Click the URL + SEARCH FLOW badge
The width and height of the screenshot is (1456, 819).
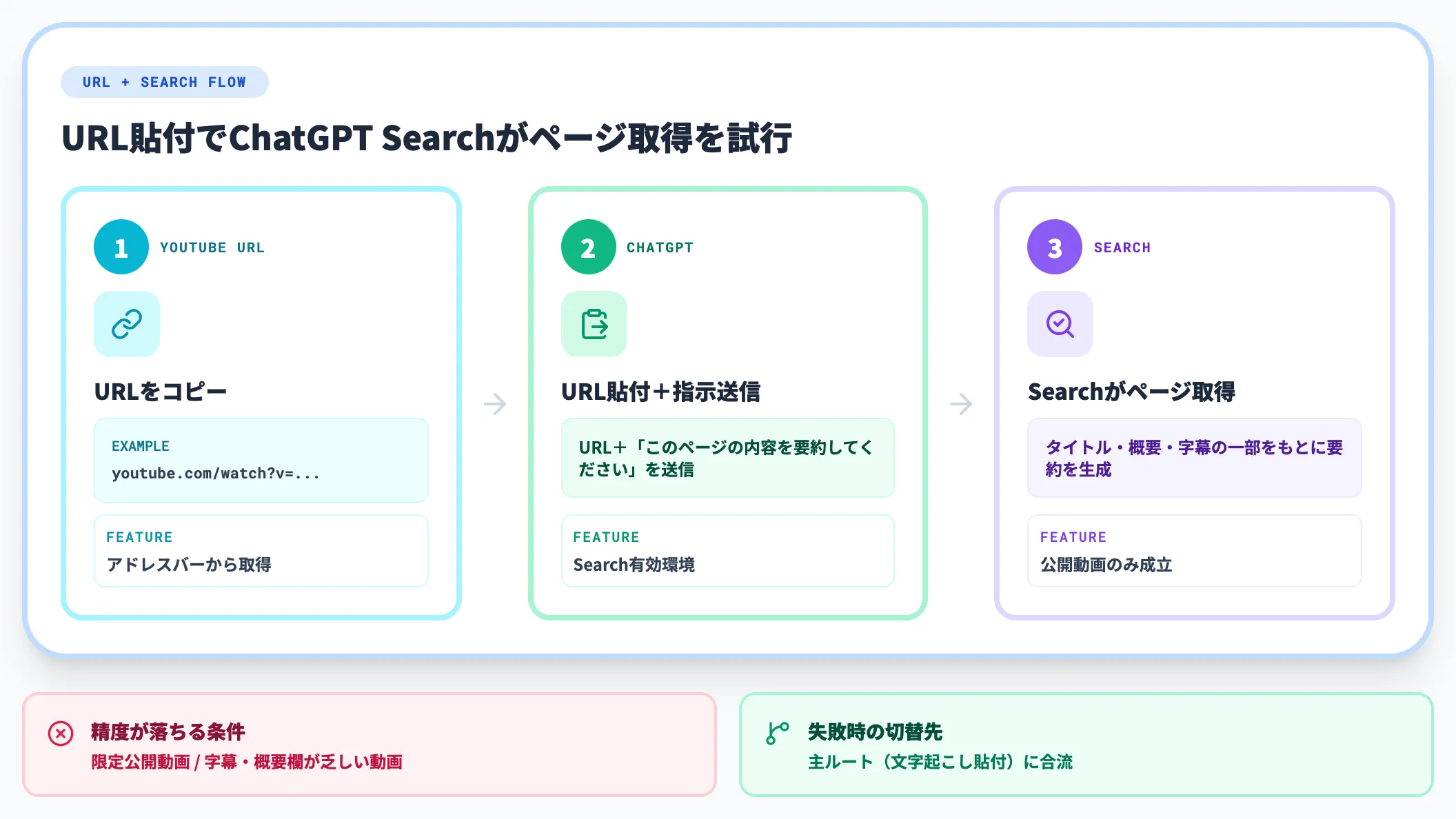[164, 82]
